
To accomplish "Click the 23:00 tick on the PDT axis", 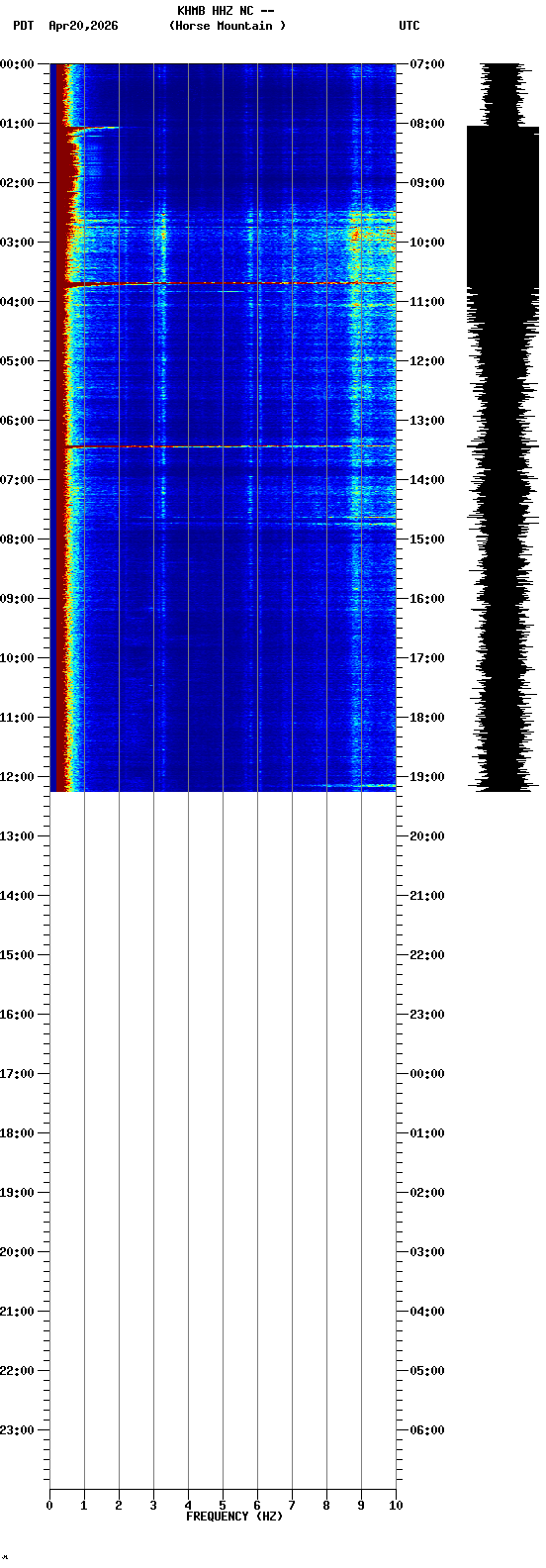I will click(x=18, y=1430).
